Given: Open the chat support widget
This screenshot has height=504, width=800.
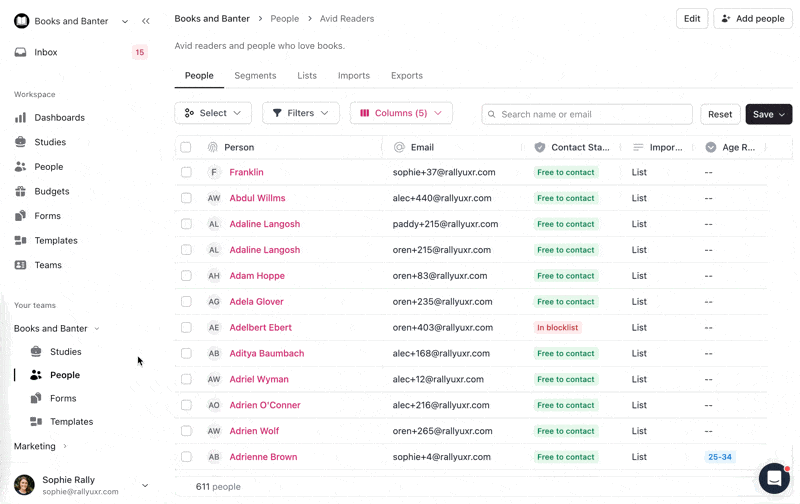Looking at the screenshot, I should click(774, 478).
